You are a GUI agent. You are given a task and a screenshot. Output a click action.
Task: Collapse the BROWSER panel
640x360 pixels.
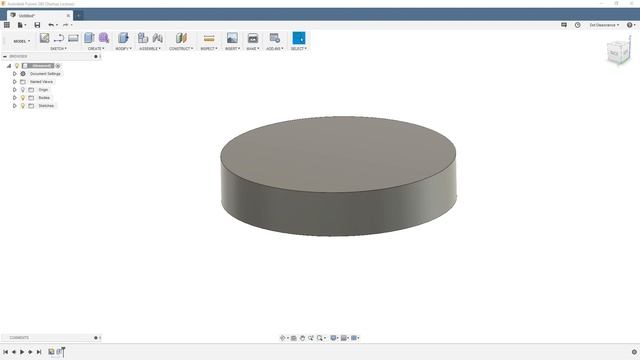click(x=5, y=56)
